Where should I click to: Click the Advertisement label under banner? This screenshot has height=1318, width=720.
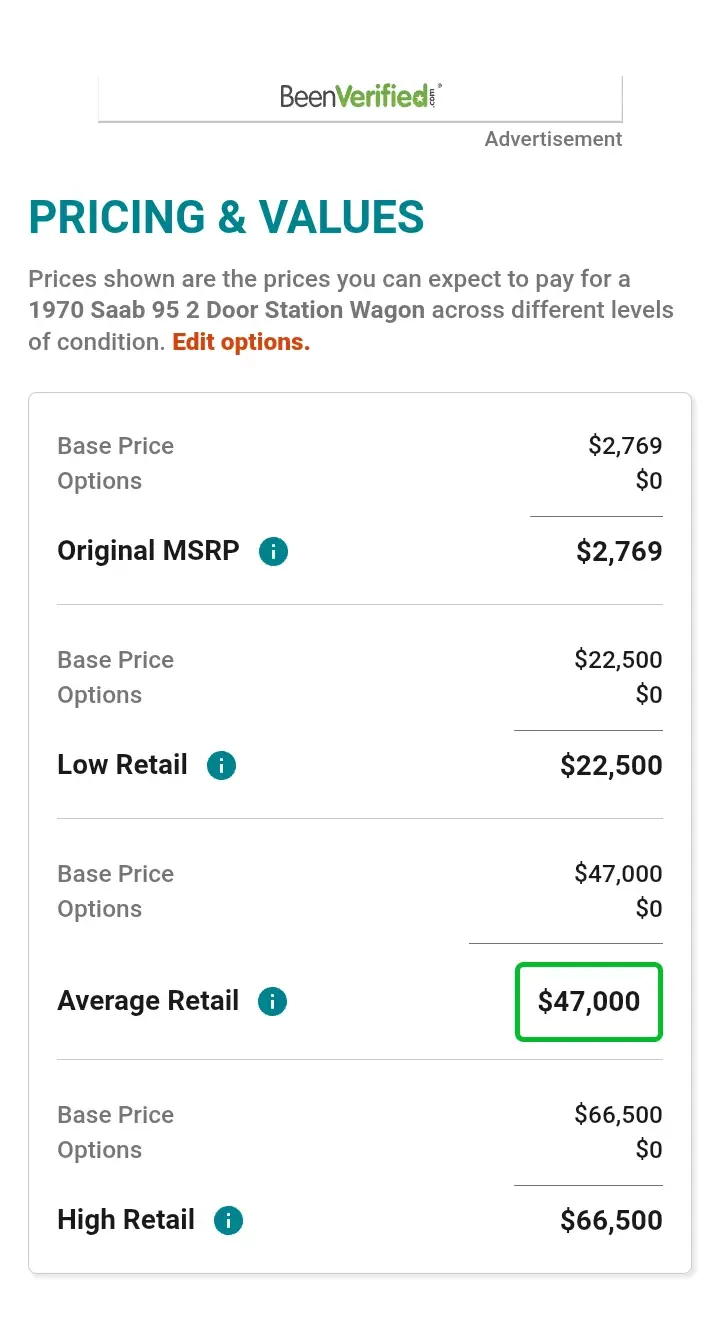pyautogui.click(x=553, y=139)
